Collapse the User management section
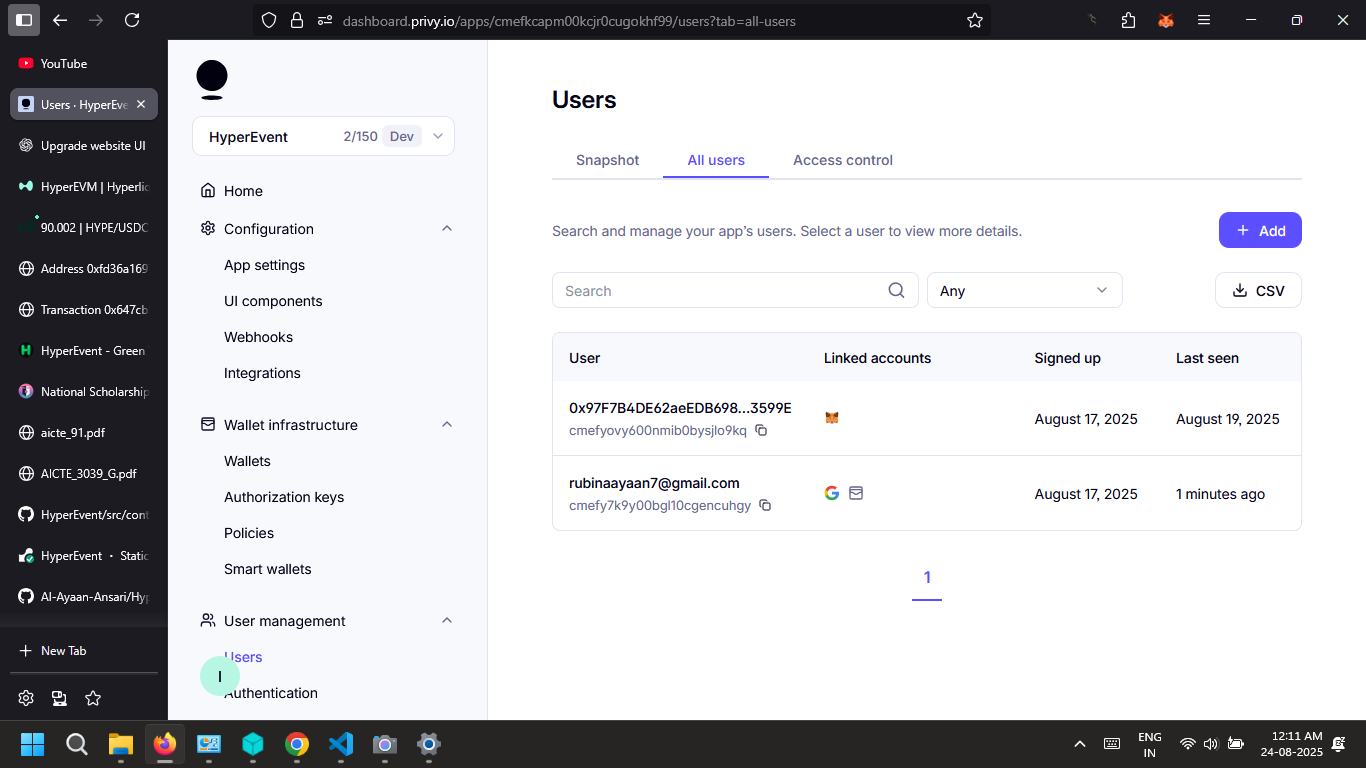 click(x=447, y=620)
